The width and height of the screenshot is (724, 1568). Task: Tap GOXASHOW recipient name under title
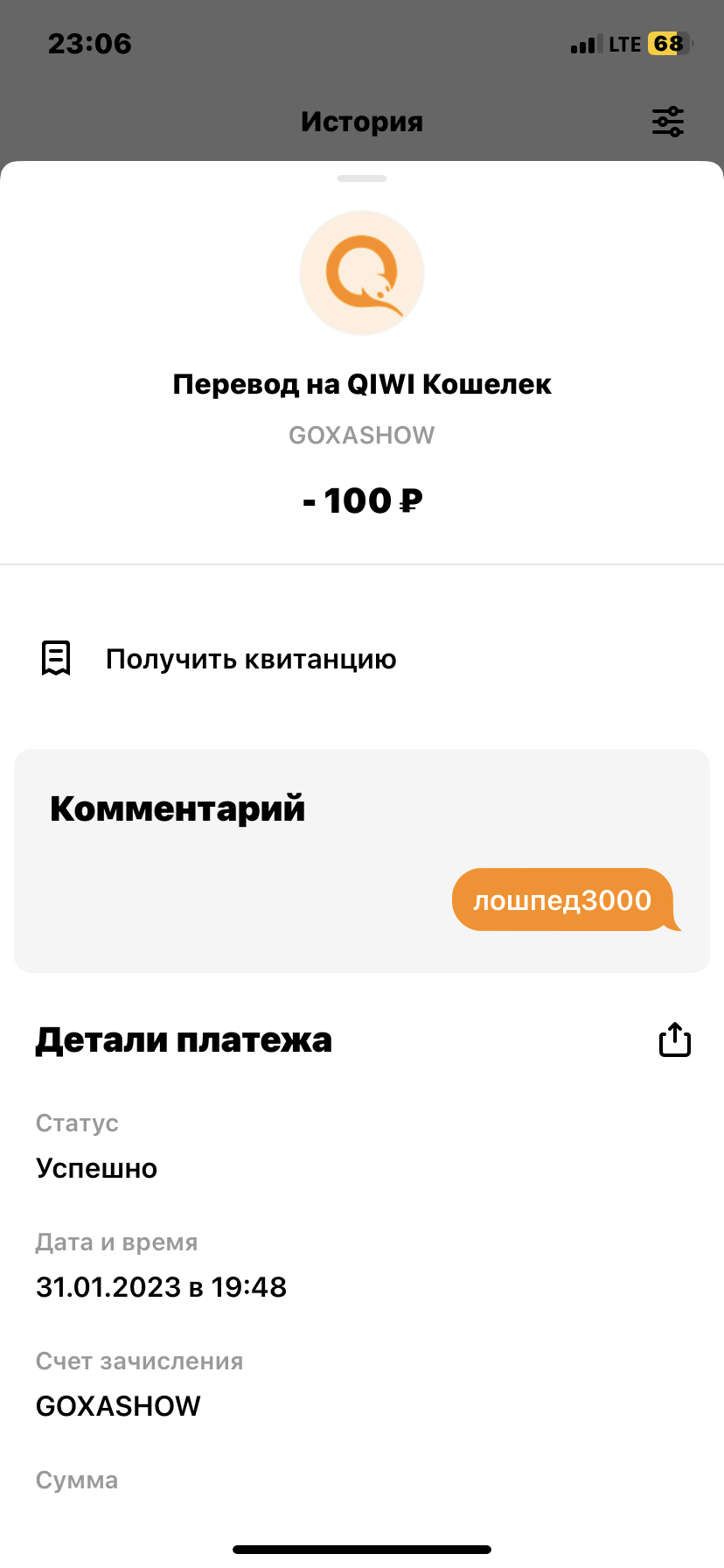[x=362, y=435]
